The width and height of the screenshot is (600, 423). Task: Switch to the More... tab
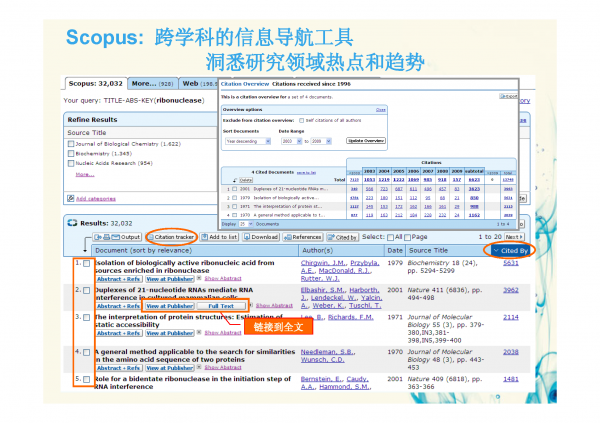click(x=152, y=83)
